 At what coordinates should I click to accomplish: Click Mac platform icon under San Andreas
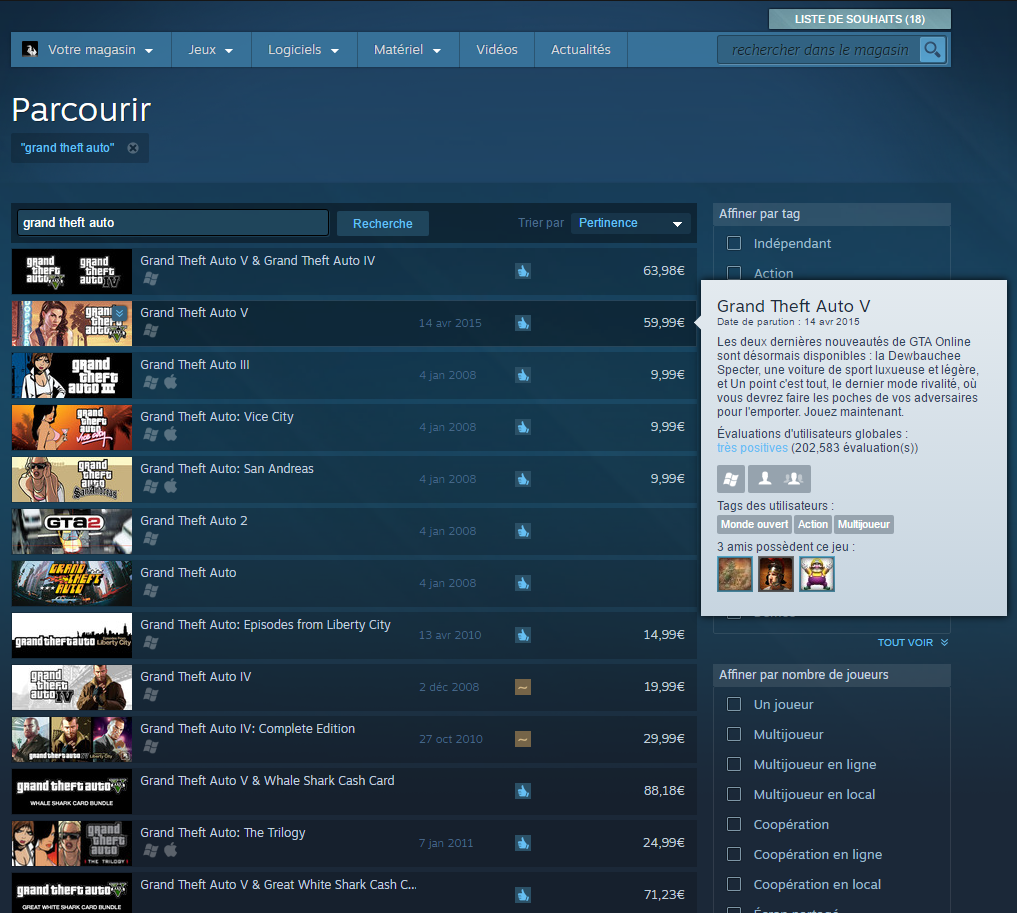click(171, 486)
